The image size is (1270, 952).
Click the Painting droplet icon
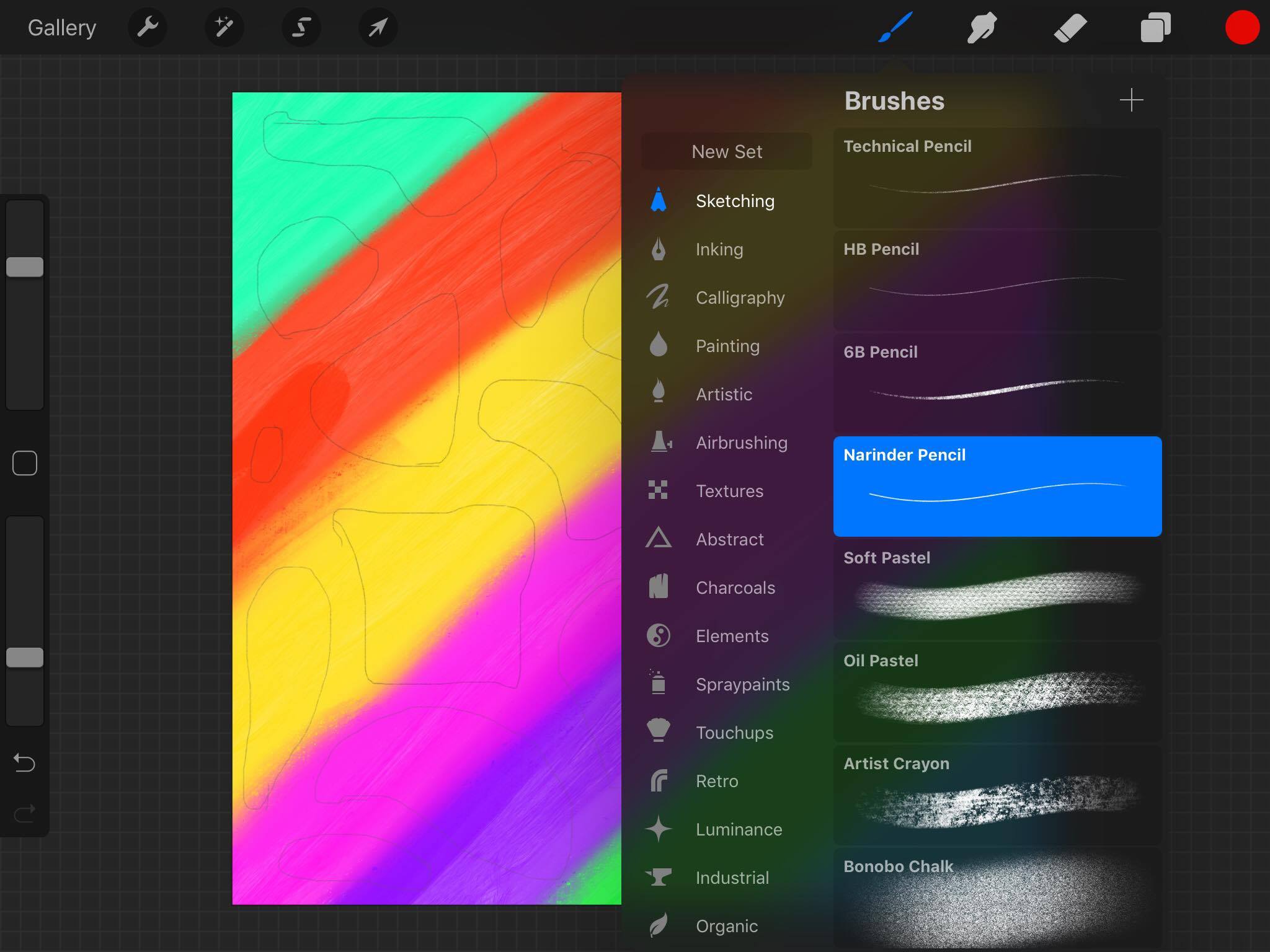(x=659, y=345)
